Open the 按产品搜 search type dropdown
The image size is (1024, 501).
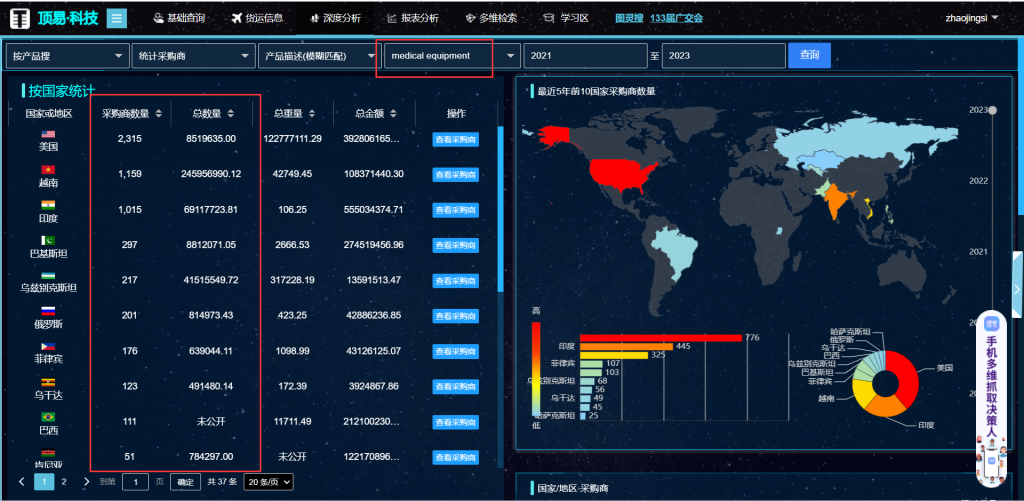67,56
